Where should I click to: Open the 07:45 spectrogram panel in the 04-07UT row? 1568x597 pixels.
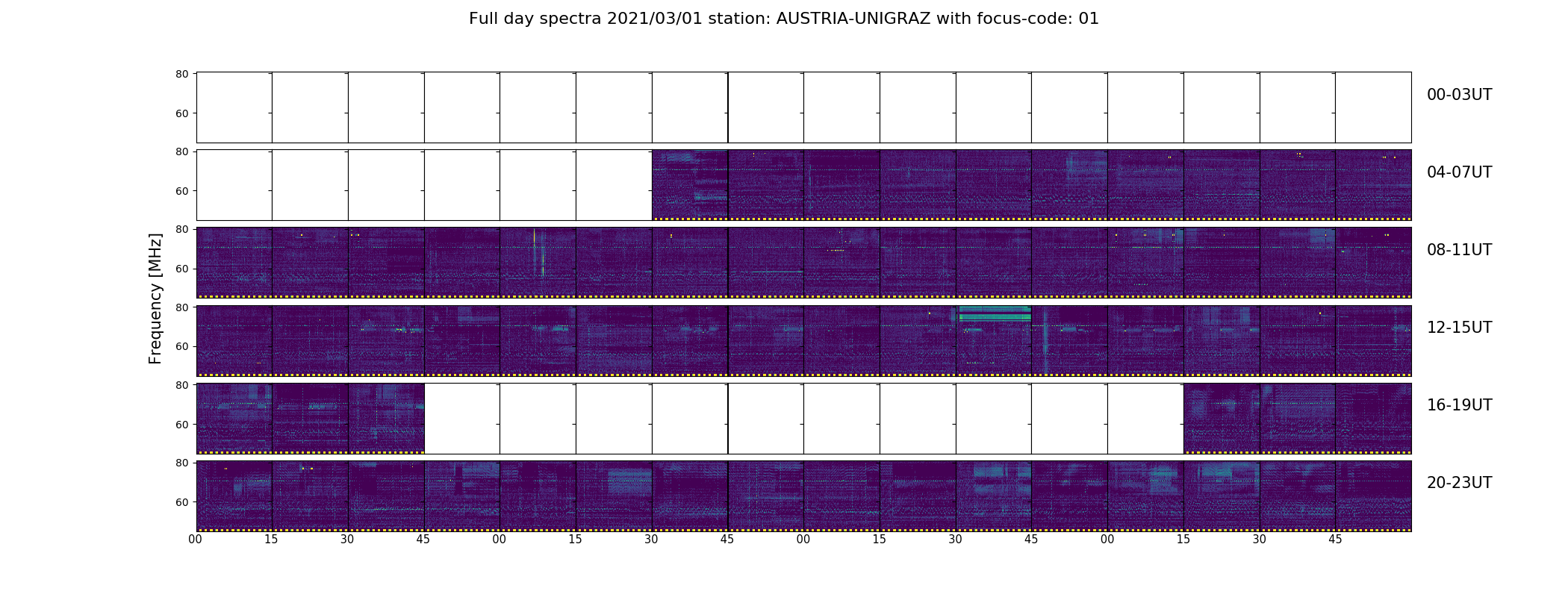click(x=1373, y=185)
